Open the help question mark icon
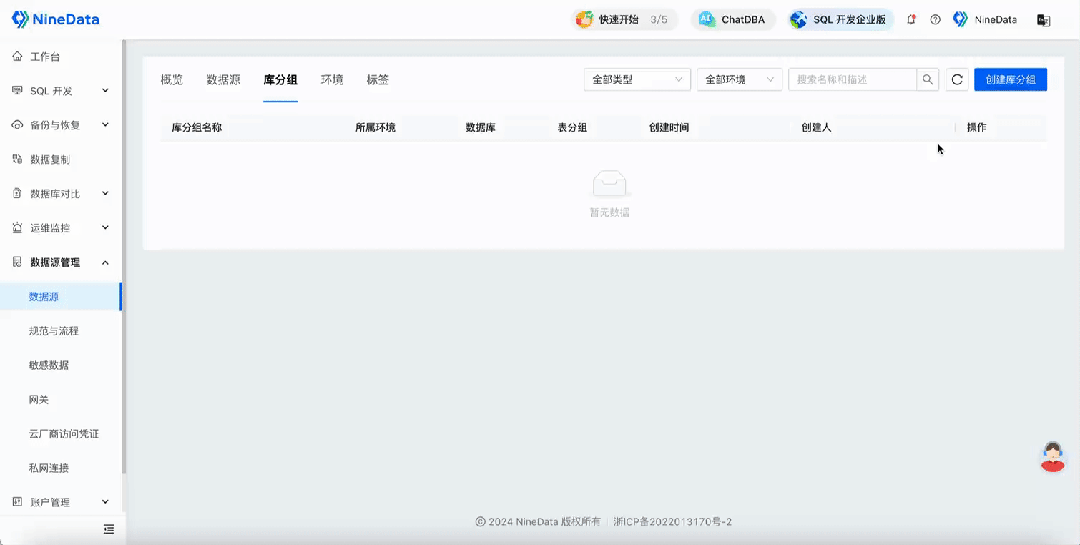Image resolution: width=1080 pixels, height=545 pixels. pyautogui.click(x=935, y=19)
